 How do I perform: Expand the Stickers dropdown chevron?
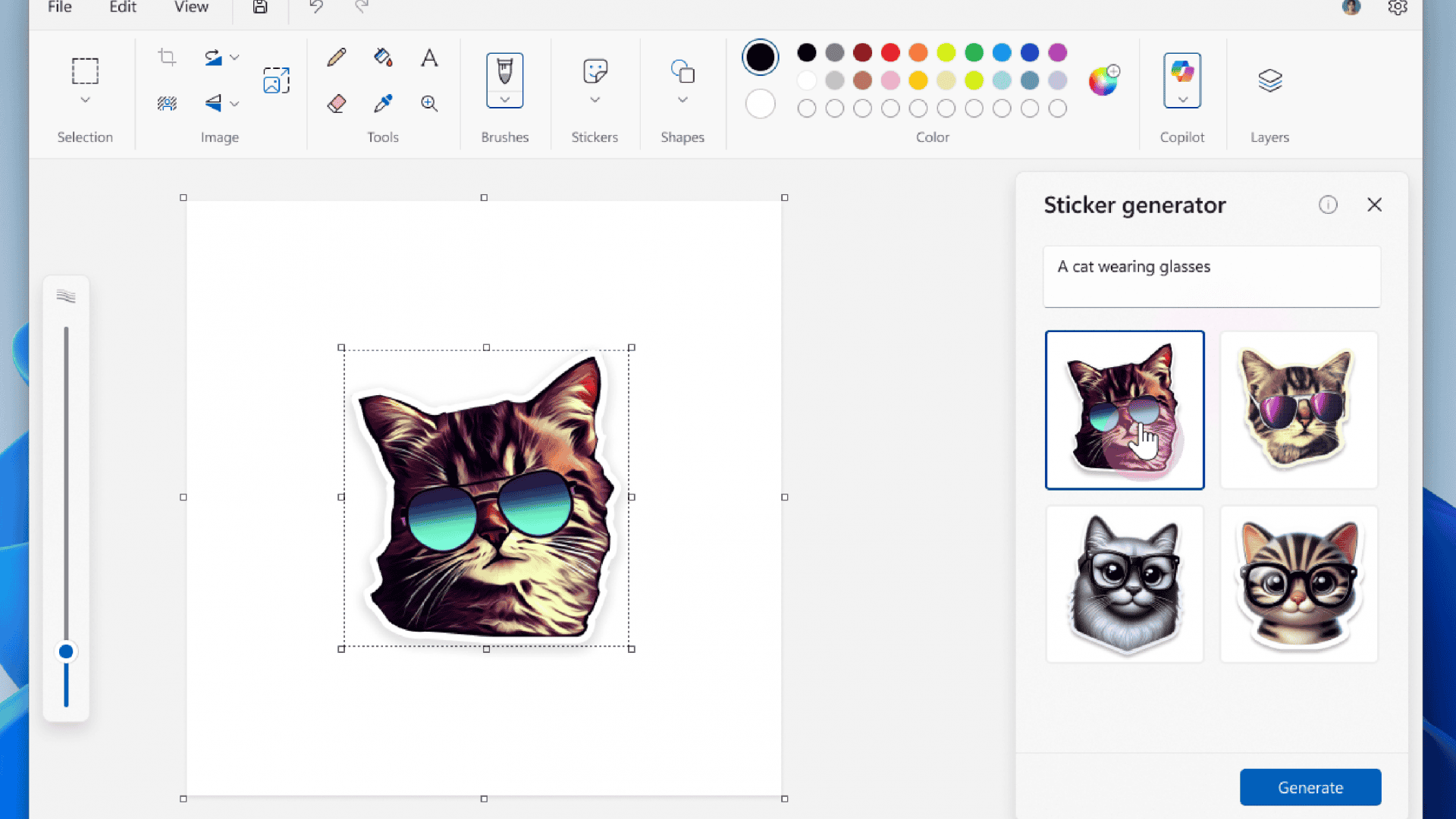click(x=595, y=100)
